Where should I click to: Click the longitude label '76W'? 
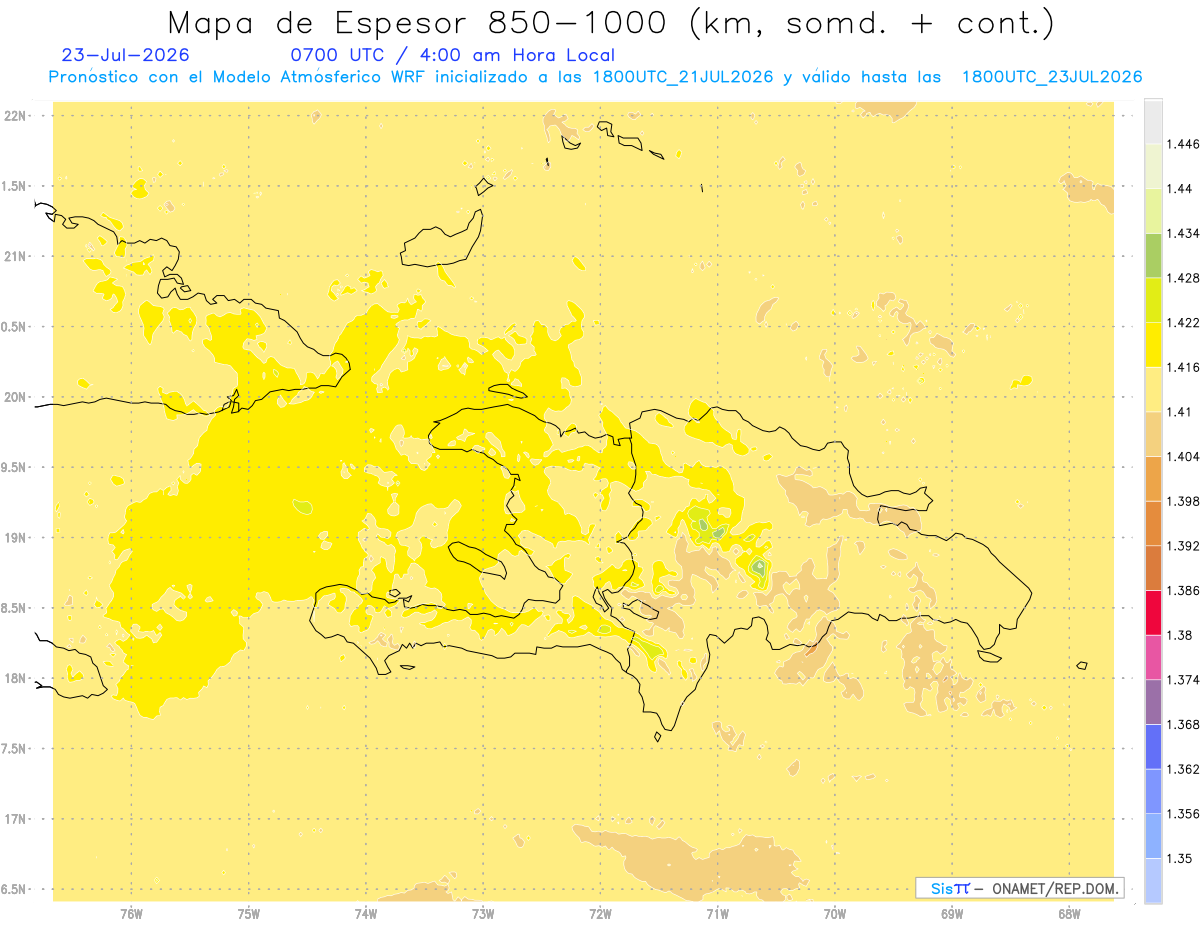coord(131,914)
